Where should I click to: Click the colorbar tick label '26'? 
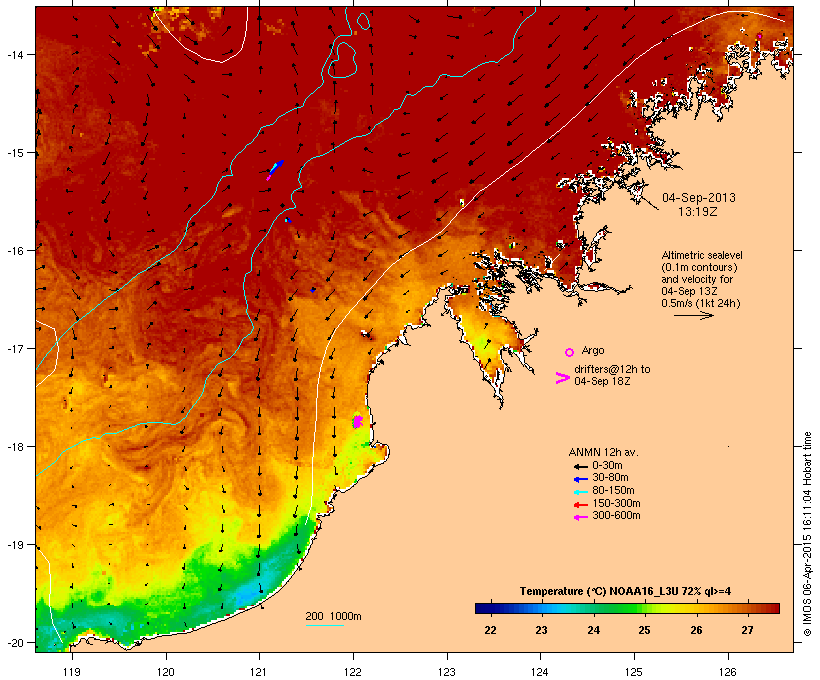(x=696, y=630)
